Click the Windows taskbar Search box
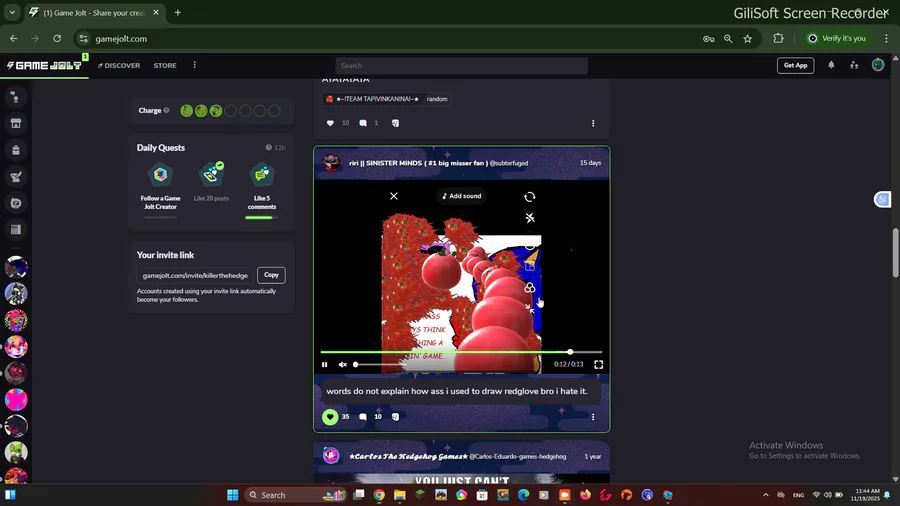 (x=296, y=495)
